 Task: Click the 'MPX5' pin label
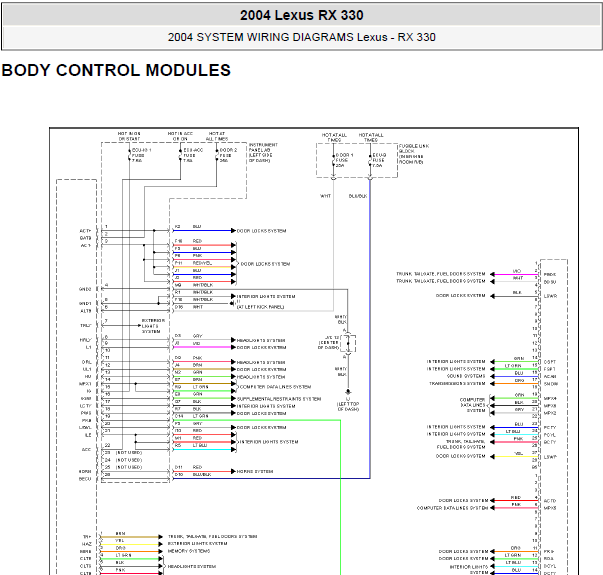(x=550, y=508)
